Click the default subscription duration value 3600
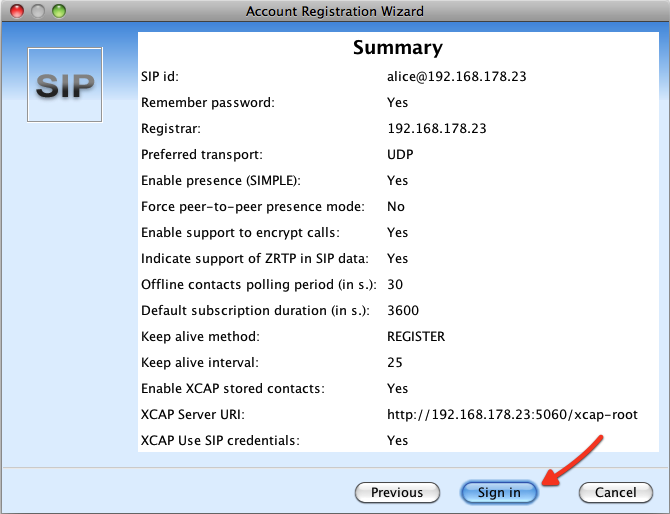Screen dimensions: 670x514 [402, 310]
